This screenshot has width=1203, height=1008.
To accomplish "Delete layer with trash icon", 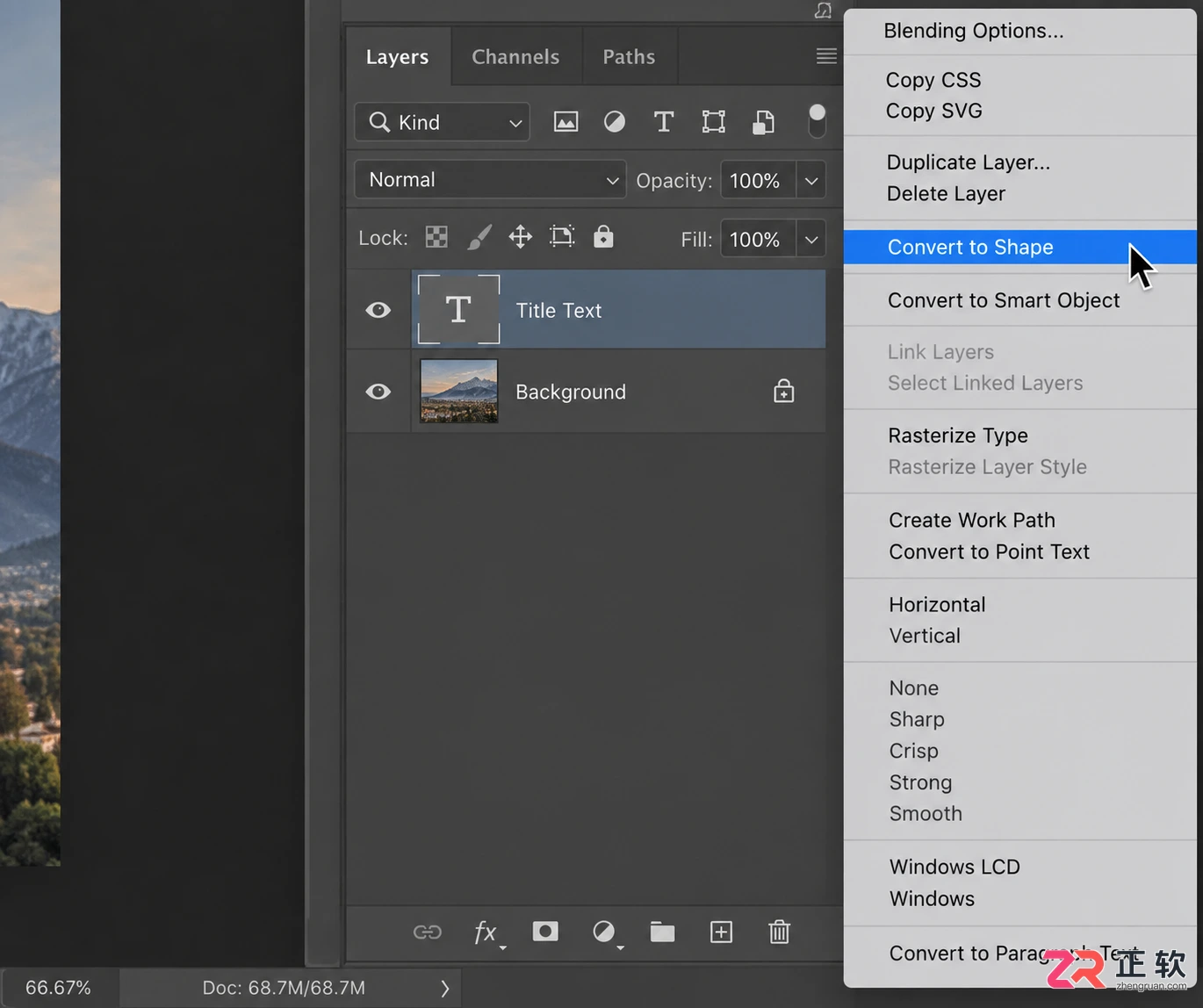I will click(x=780, y=932).
